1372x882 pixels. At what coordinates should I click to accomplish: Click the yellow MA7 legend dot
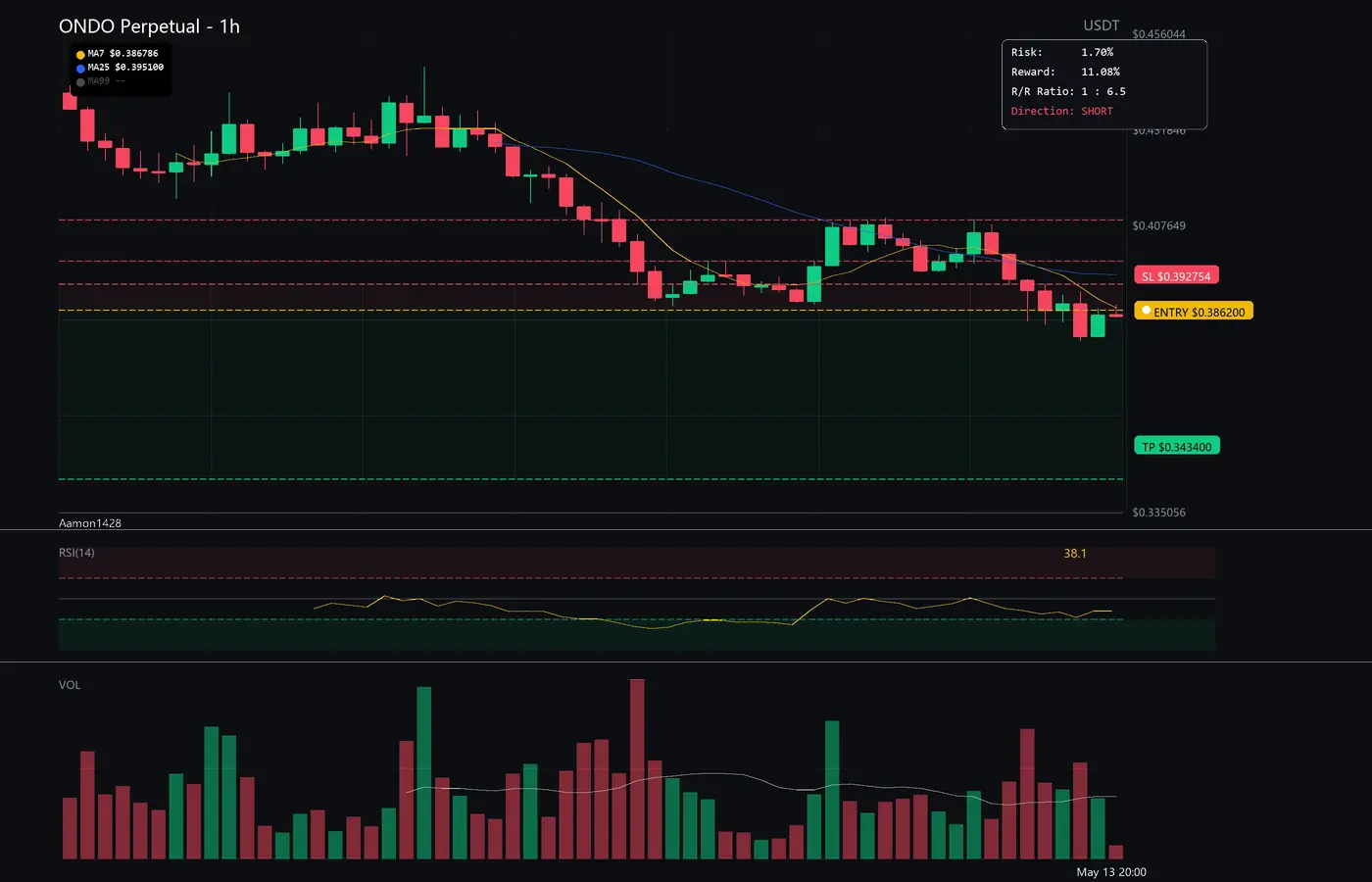(x=80, y=55)
